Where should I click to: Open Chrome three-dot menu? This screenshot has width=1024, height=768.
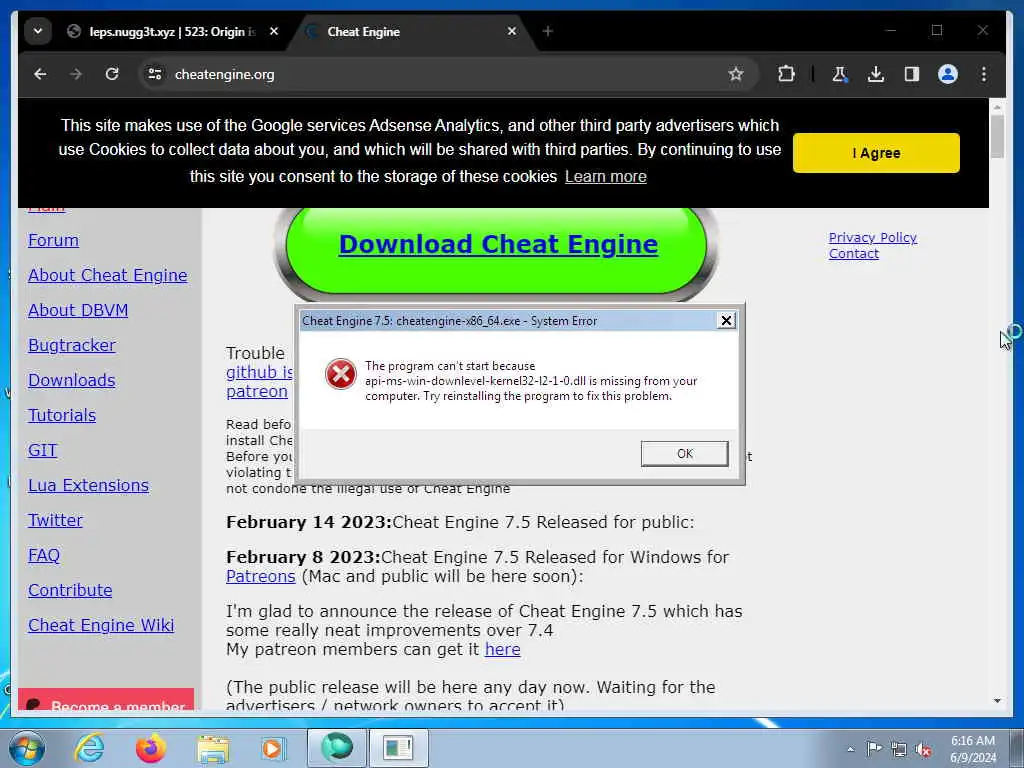(984, 74)
